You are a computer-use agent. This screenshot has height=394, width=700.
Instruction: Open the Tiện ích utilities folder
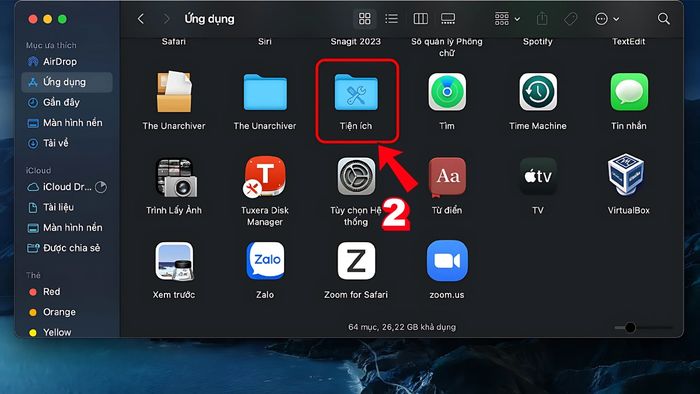356,92
